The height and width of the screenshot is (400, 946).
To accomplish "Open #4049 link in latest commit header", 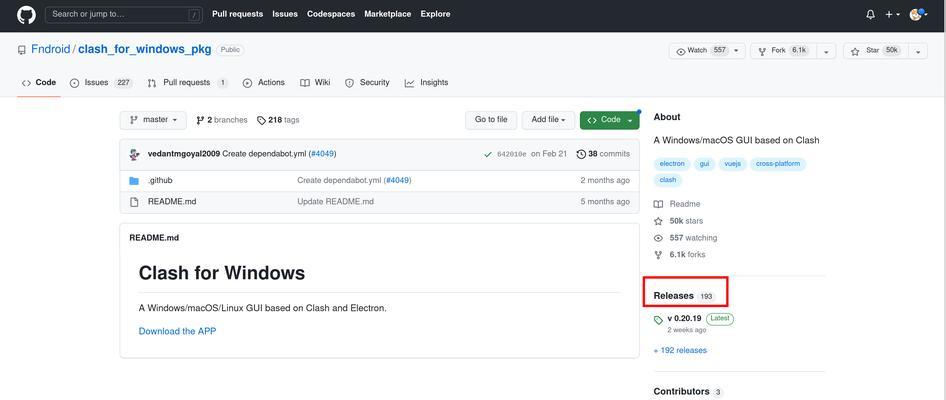I will pos(322,154).
